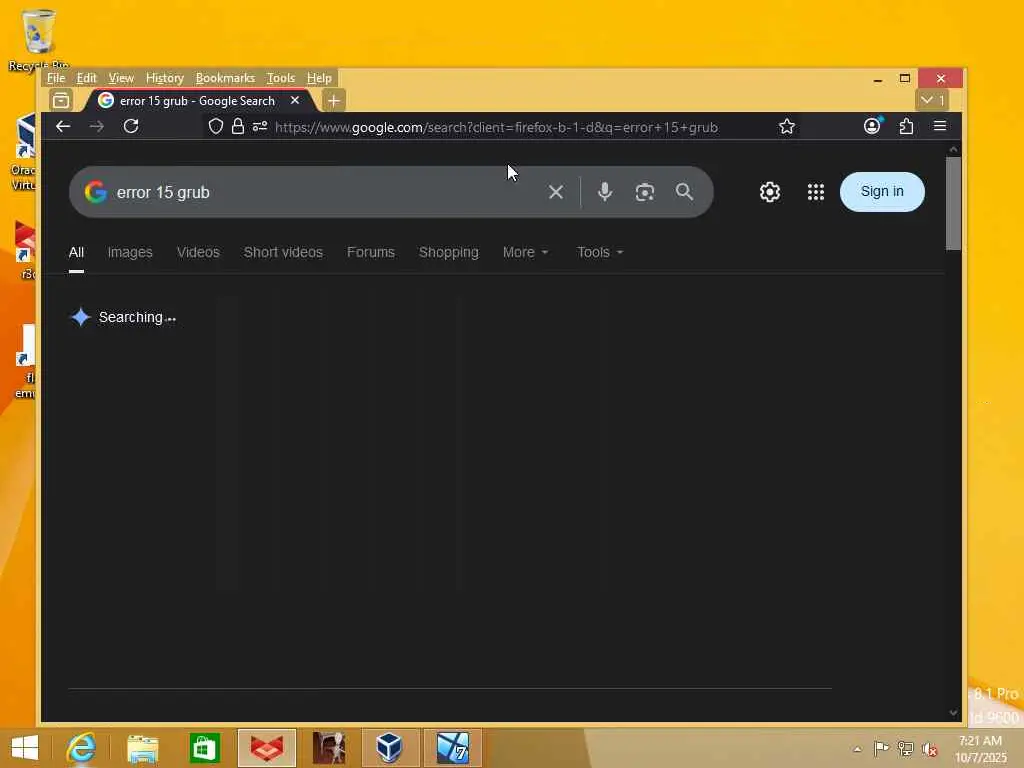The height and width of the screenshot is (768, 1024).
Task: Open the Firefox account icon
Action: (x=872, y=126)
